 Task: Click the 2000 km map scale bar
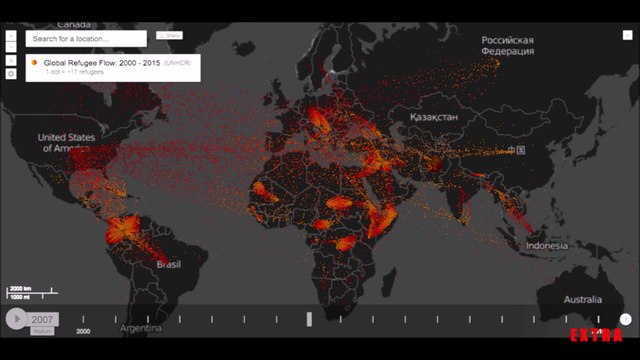tap(32, 293)
